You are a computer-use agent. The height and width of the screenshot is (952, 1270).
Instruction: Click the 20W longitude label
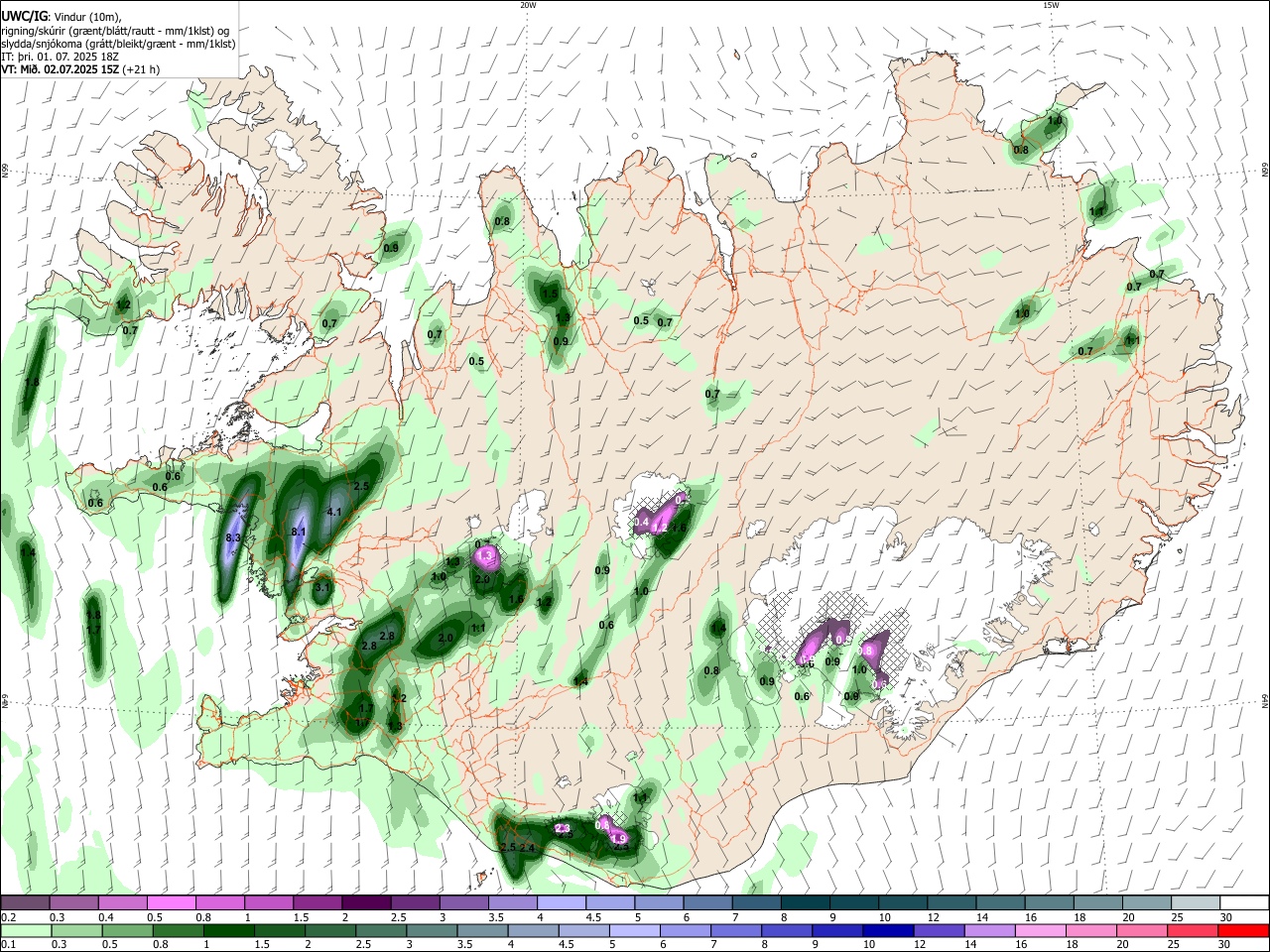[528, 5]
